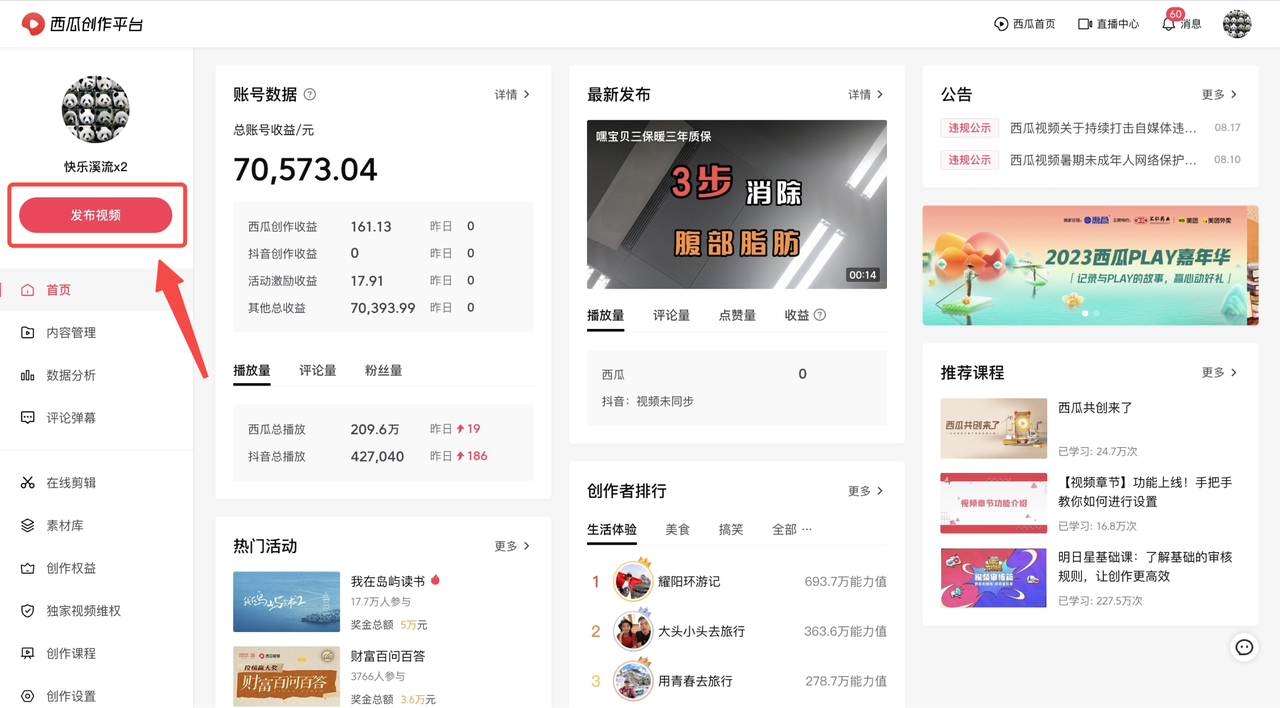
Task: Select 搞笑 tab in 创作者排行
Action: 731,529
